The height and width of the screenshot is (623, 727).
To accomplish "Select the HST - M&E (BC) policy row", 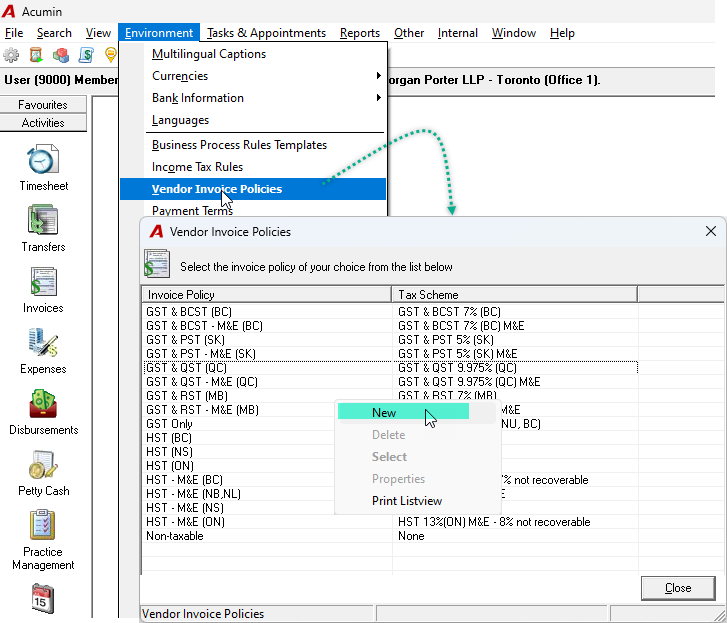I will (x=239, y=480).
